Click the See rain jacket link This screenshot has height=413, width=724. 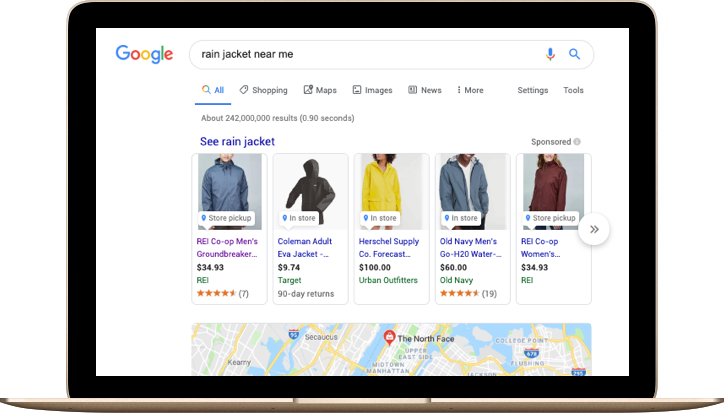(x=237, y=141)
